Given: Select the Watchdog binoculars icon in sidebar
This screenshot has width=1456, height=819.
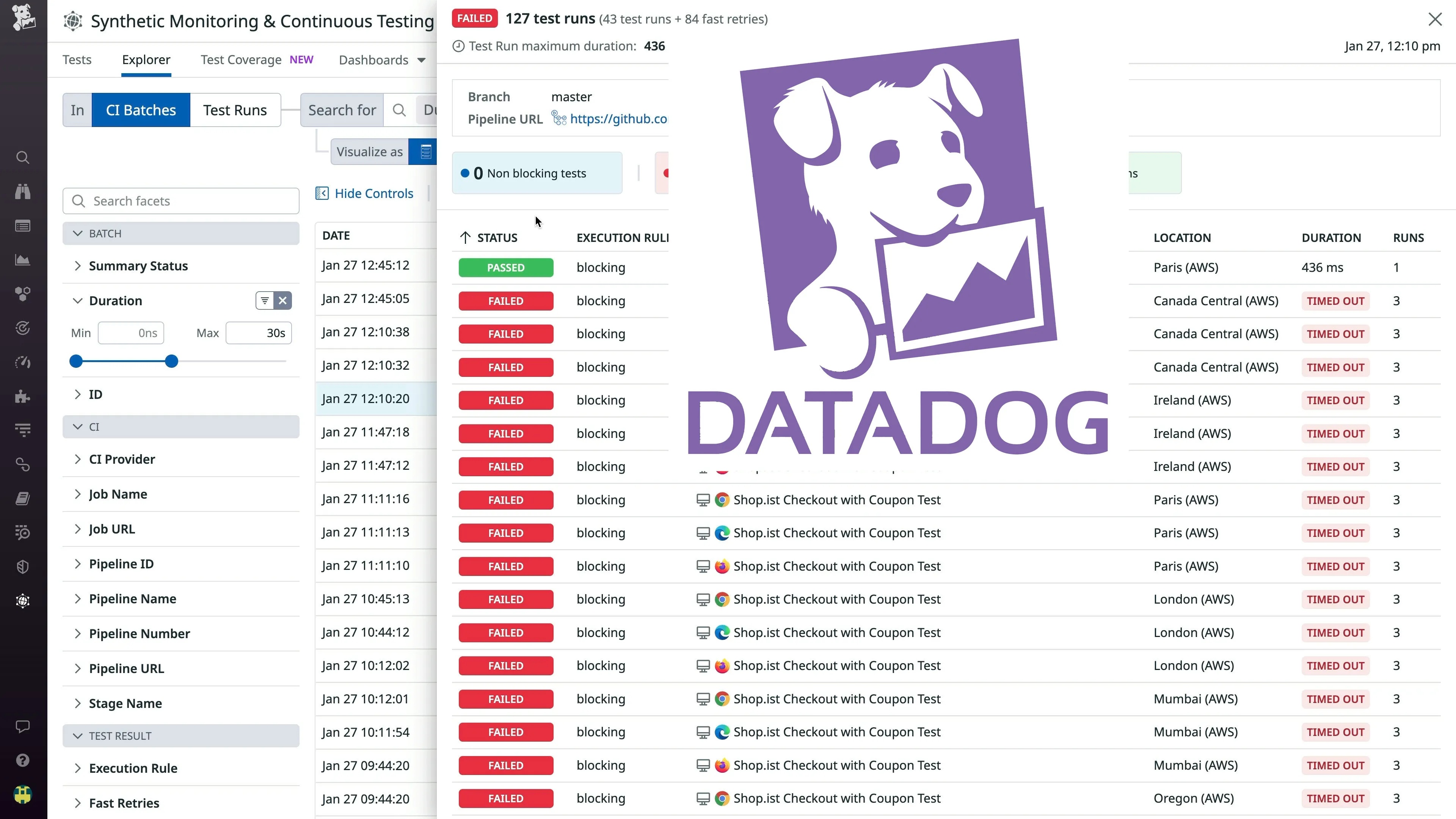Looking at the screenshot, I should point(23,191).
